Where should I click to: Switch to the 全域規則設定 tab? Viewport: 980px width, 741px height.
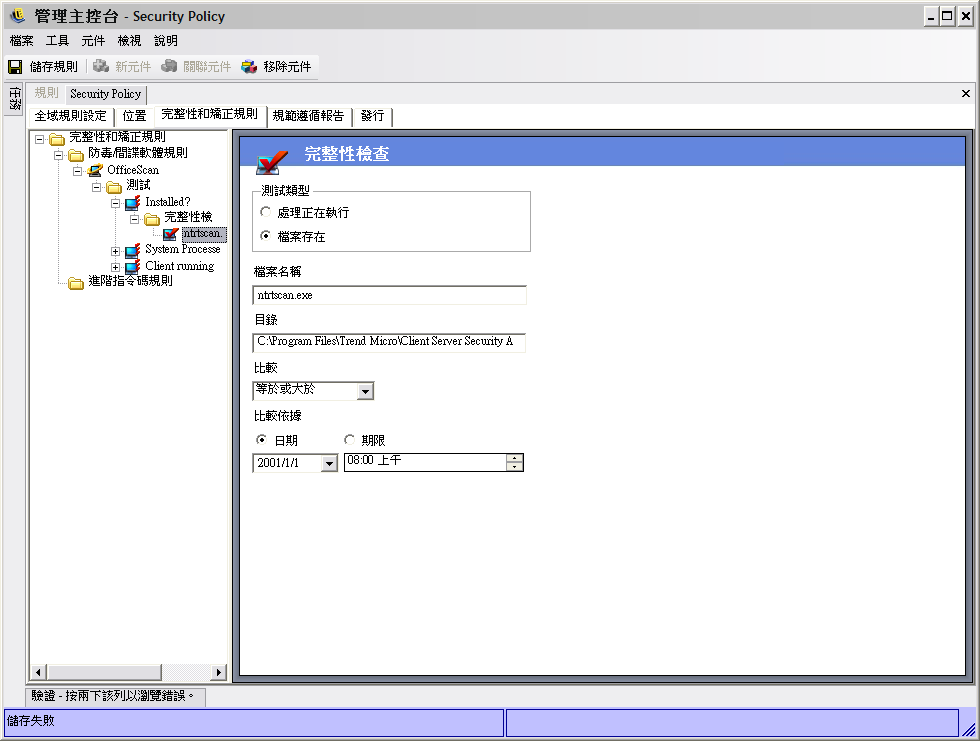tap(71, 116)
